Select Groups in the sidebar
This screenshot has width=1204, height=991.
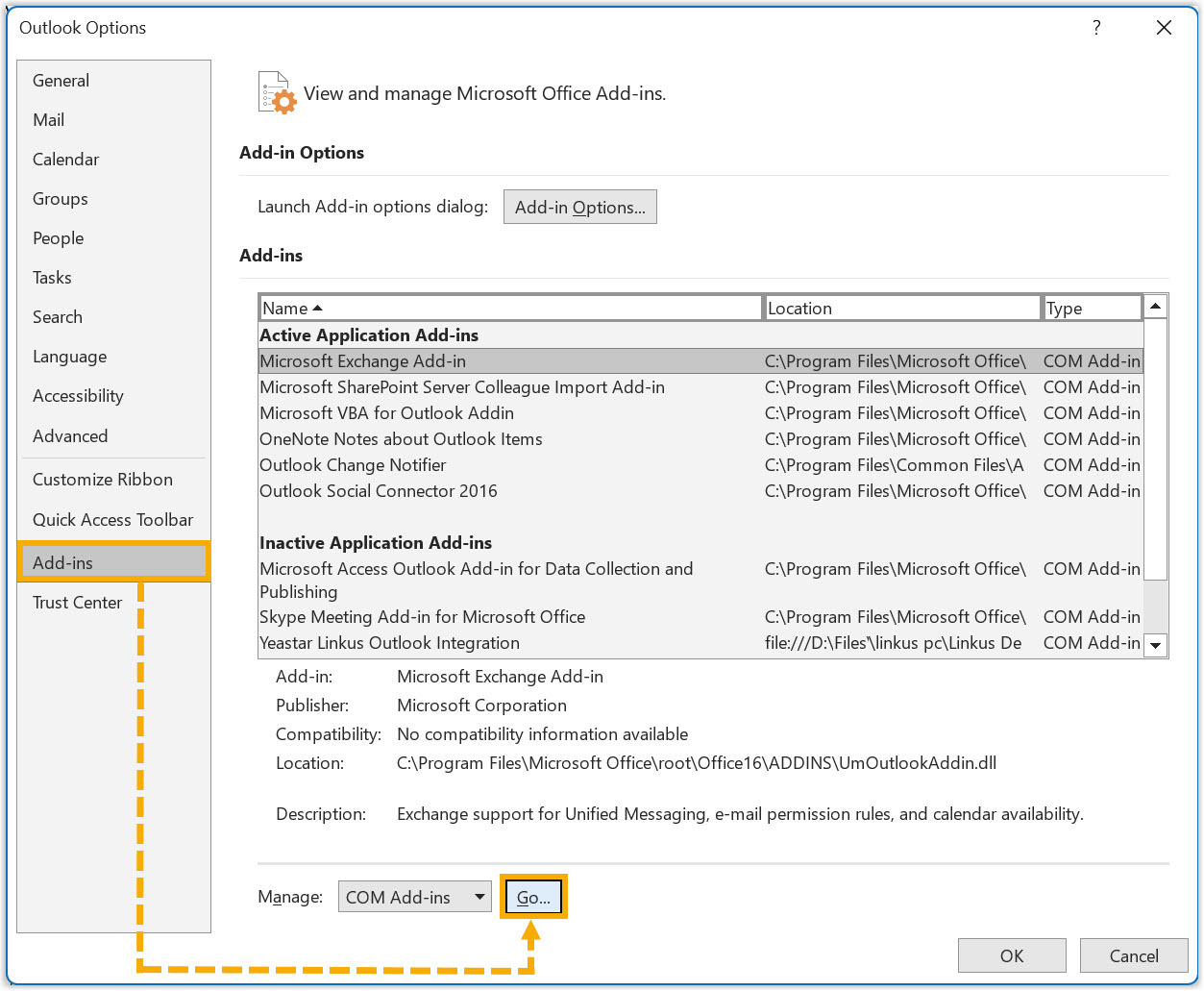click(113, 199)
